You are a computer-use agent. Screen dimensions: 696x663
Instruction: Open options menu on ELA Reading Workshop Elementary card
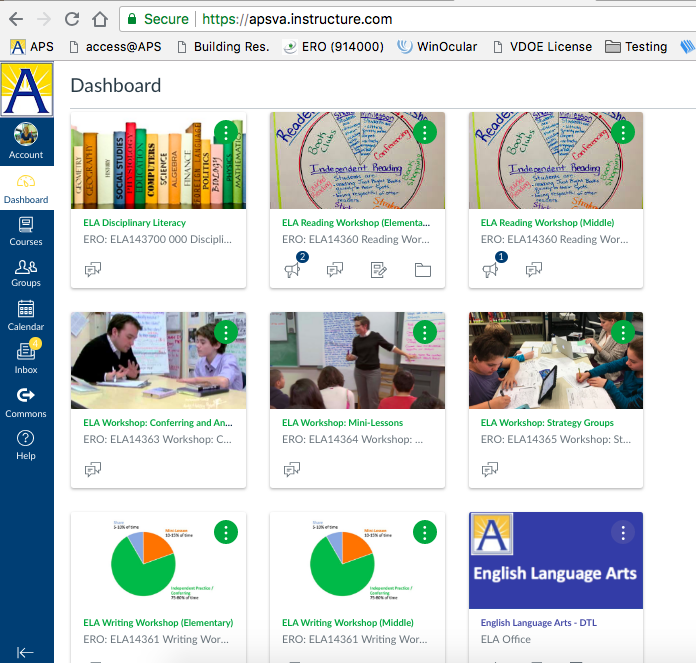425,132
